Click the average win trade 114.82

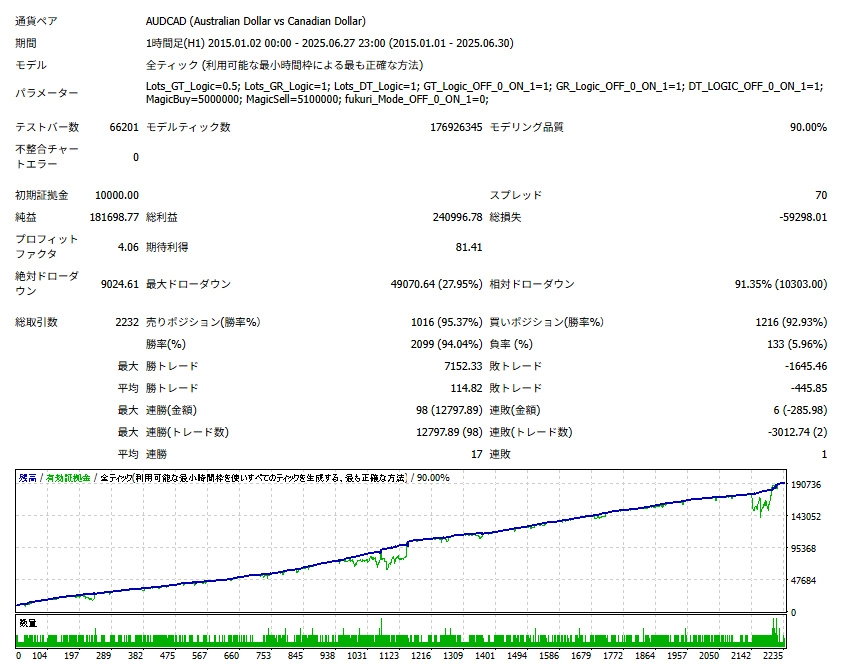pyautogui.click(x=466, y=388)
